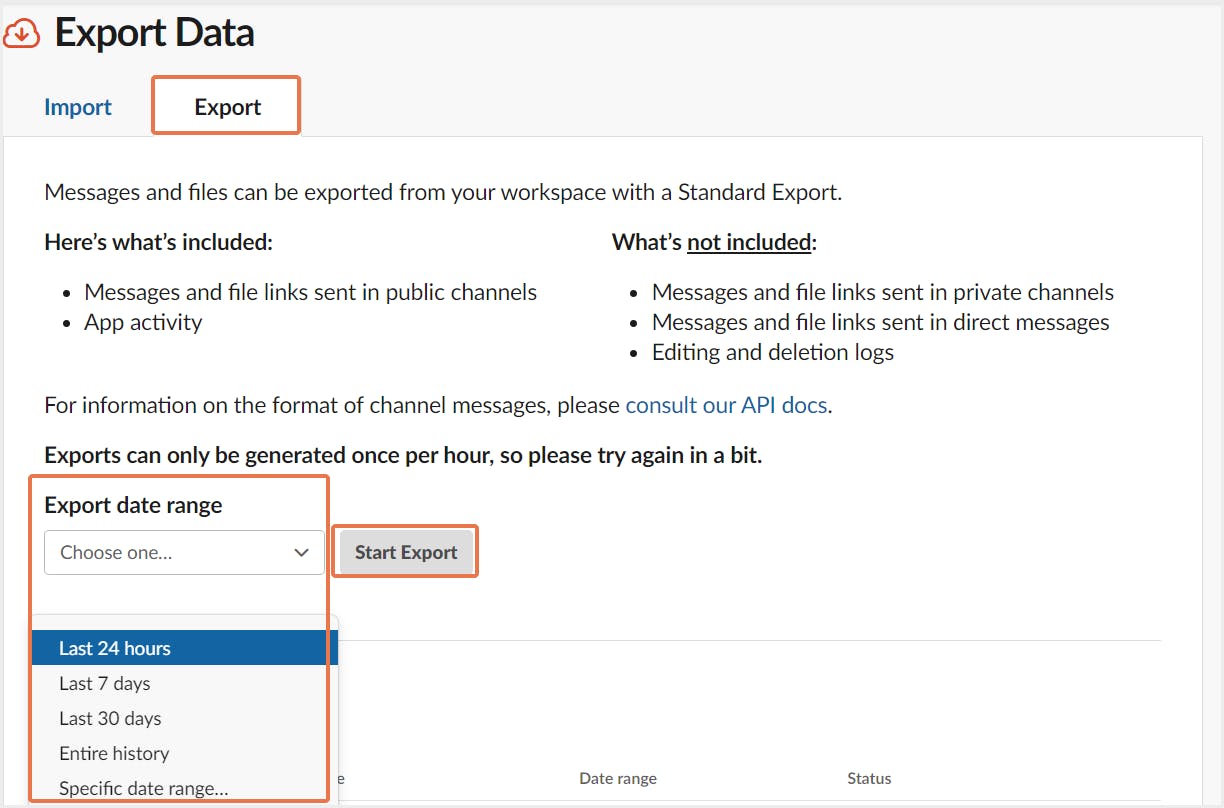Click the chevron arrow in the date range dropdown
The image size is (1224, 808).
(302, 553)
